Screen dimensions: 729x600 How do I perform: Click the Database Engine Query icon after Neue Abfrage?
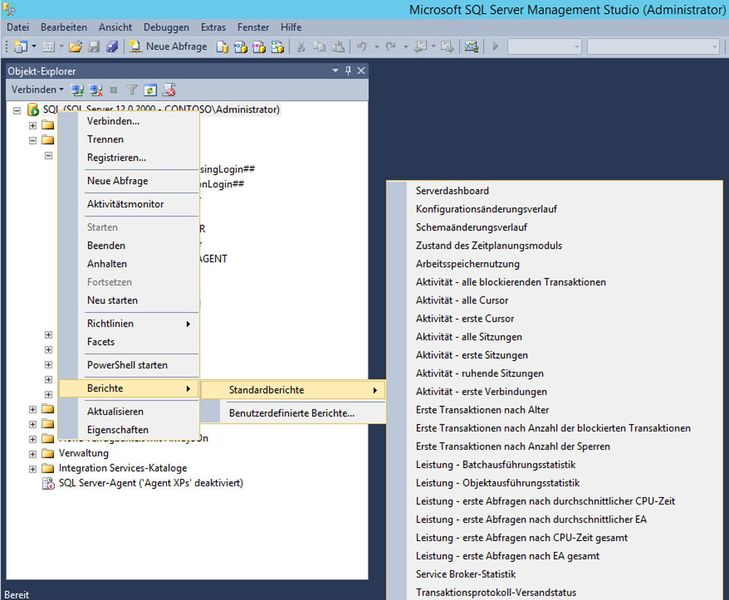coord(222,47)
